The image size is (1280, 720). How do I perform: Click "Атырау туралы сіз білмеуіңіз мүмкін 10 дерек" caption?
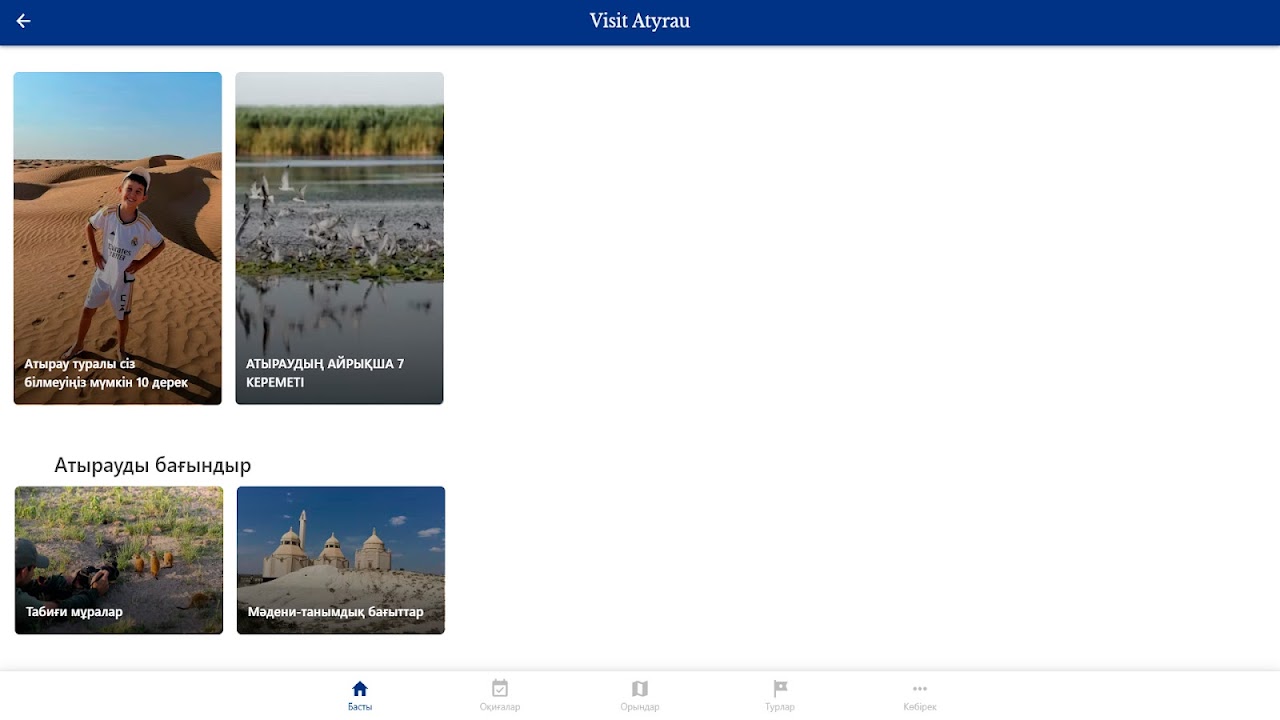[106, 373]
